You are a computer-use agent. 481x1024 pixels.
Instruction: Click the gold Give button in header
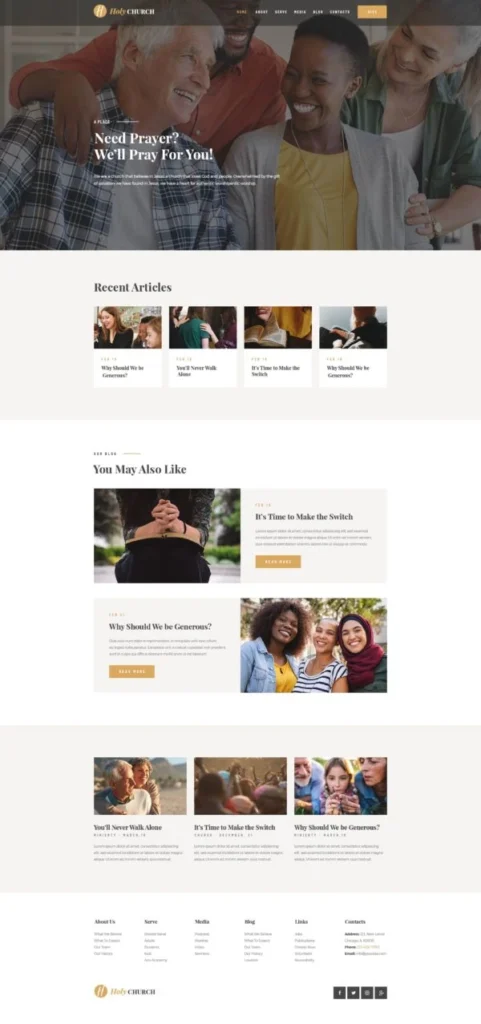tap(372, 12)
